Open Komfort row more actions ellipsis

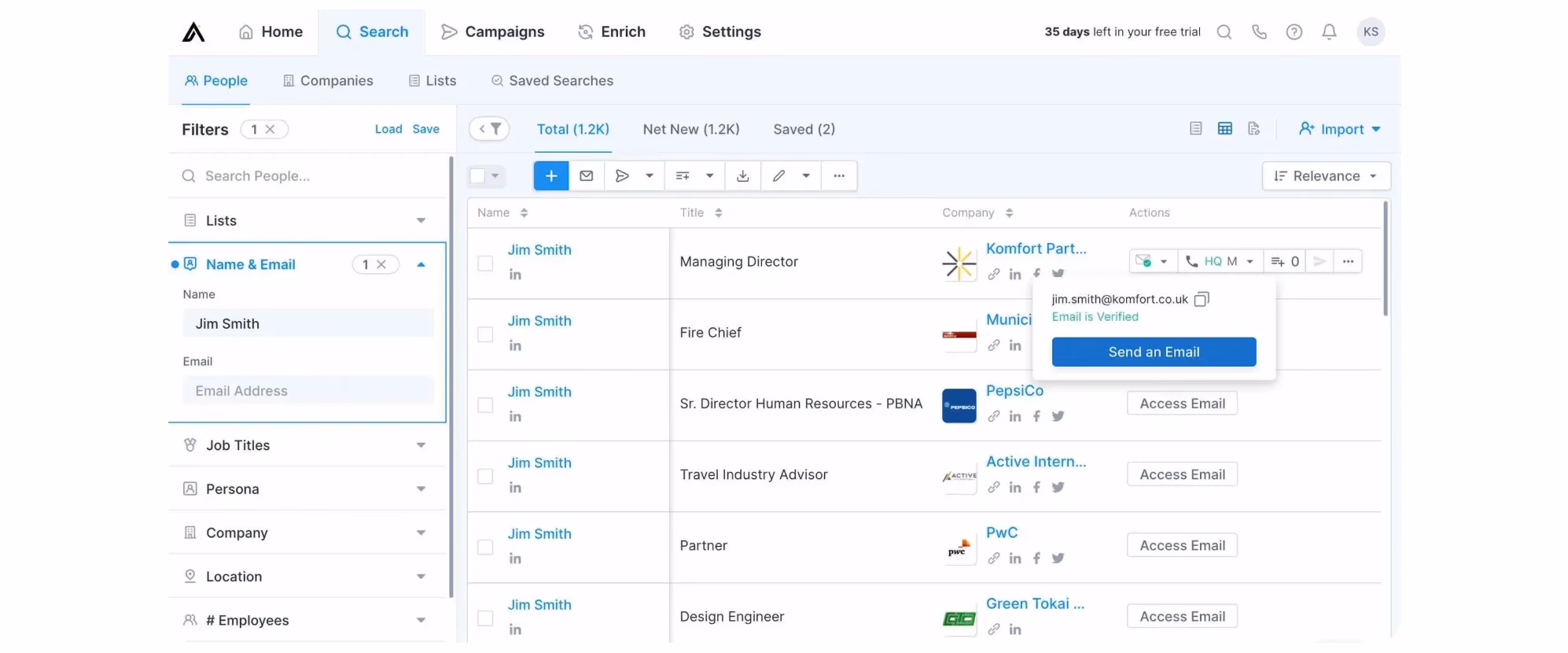1348,261
